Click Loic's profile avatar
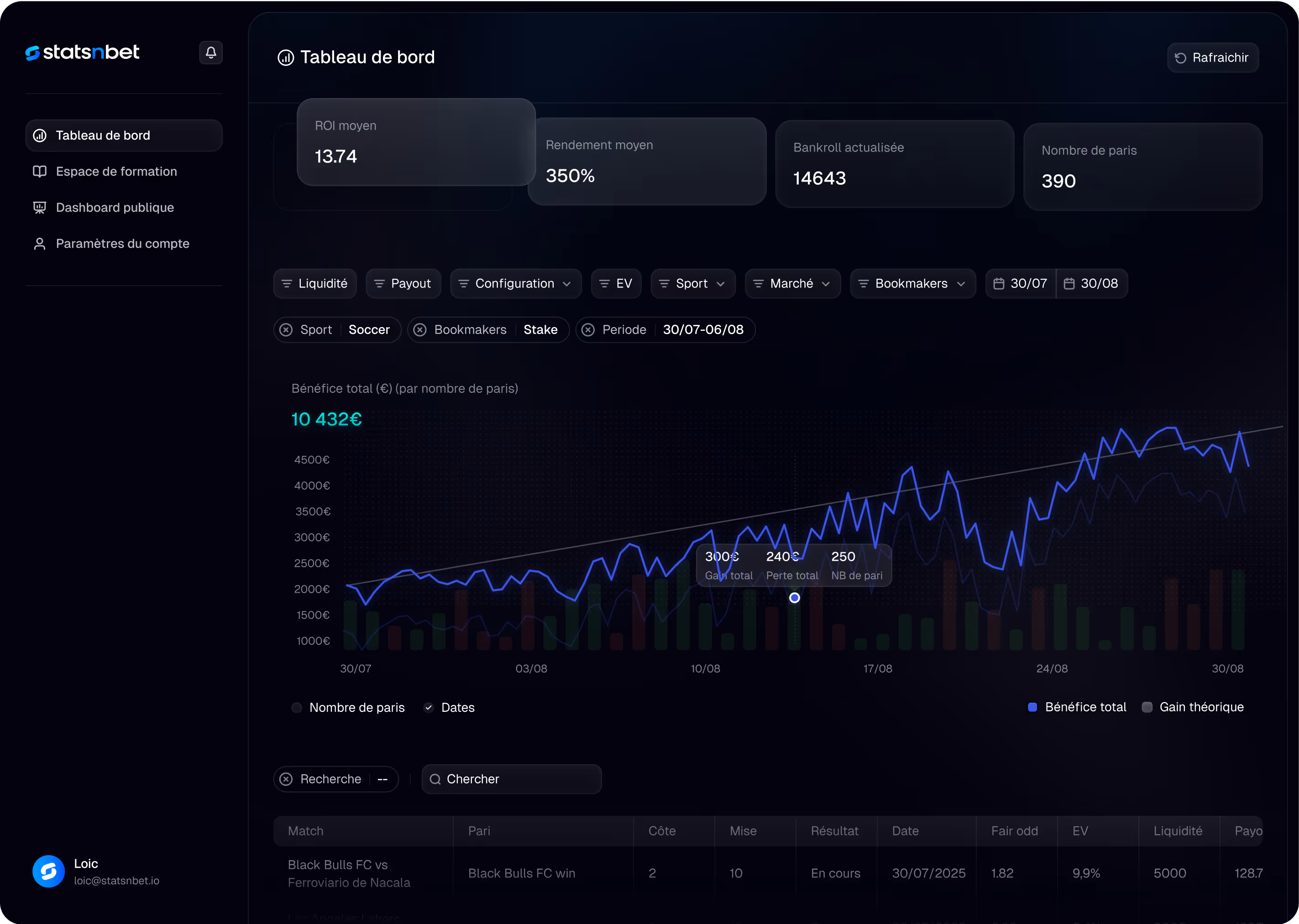 pyautogui.click(x=48, y=871)
